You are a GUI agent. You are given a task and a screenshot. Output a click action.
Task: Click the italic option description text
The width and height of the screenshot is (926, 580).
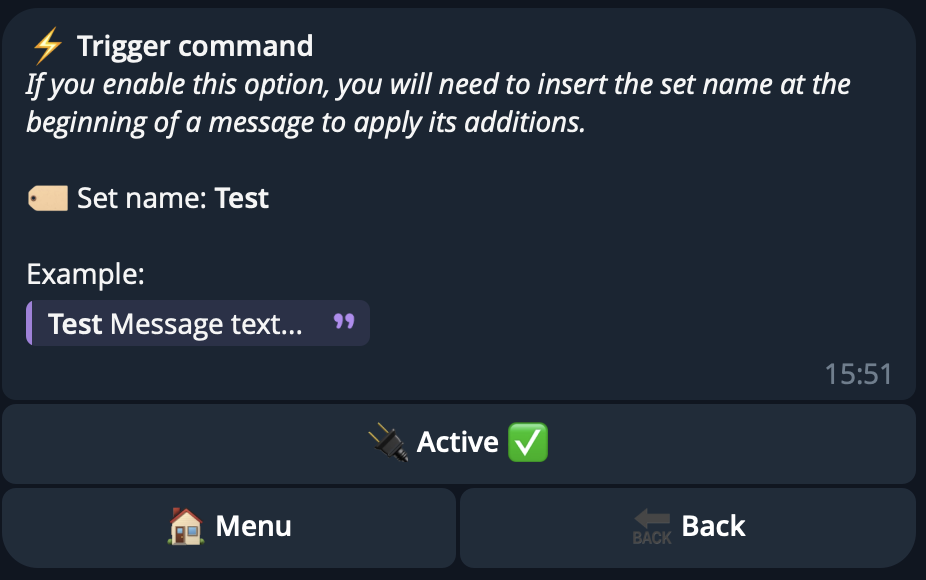(438, 103)
